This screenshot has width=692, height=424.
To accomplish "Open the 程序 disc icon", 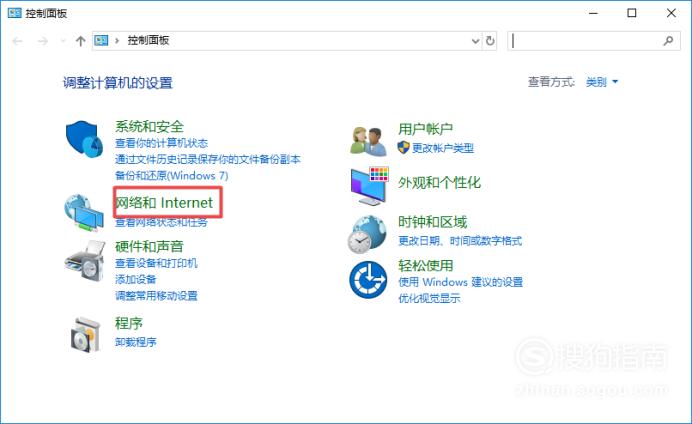I will click(x=85, y=334).
